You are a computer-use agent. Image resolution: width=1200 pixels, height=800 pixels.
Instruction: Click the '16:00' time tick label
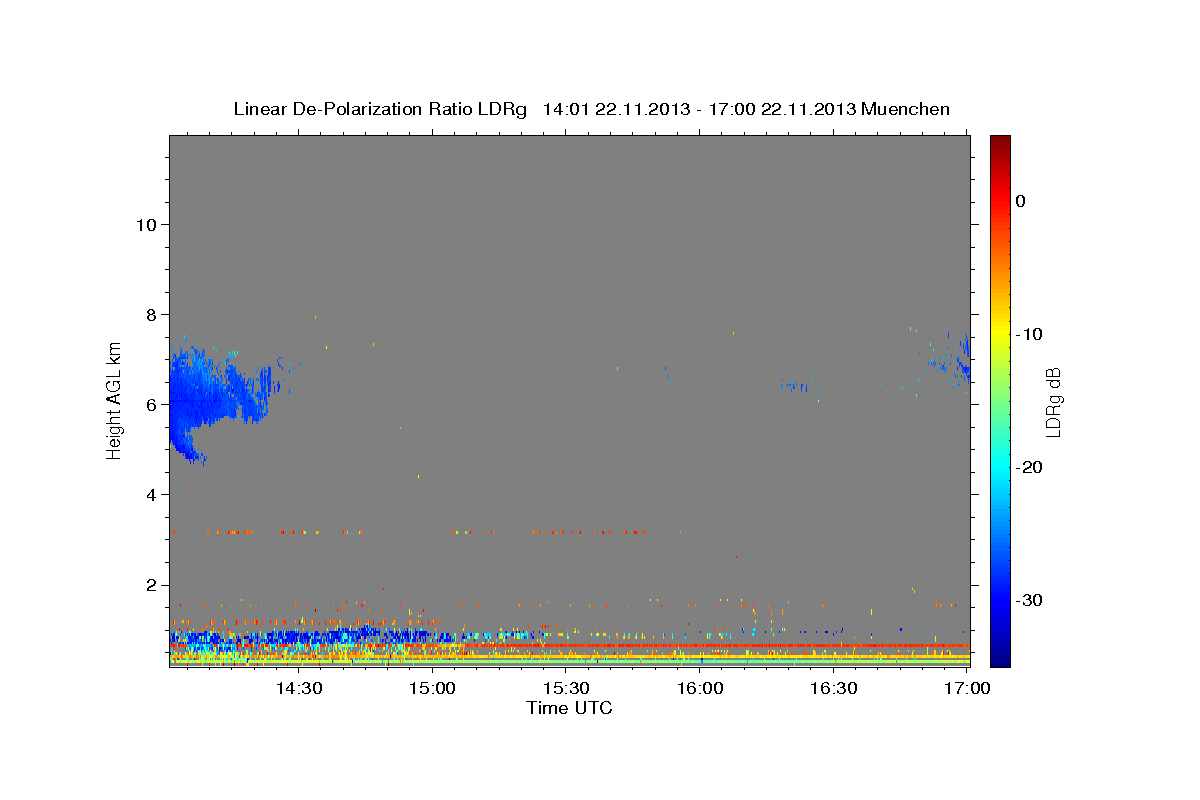[x=700, y=688]
